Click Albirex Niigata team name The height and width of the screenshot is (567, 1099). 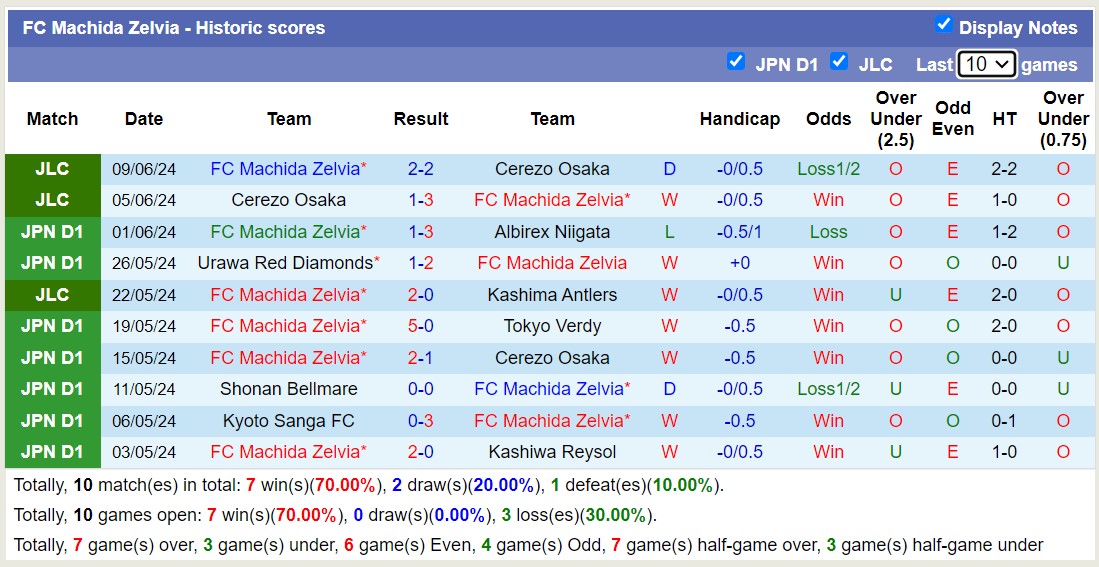coord(552,232)
